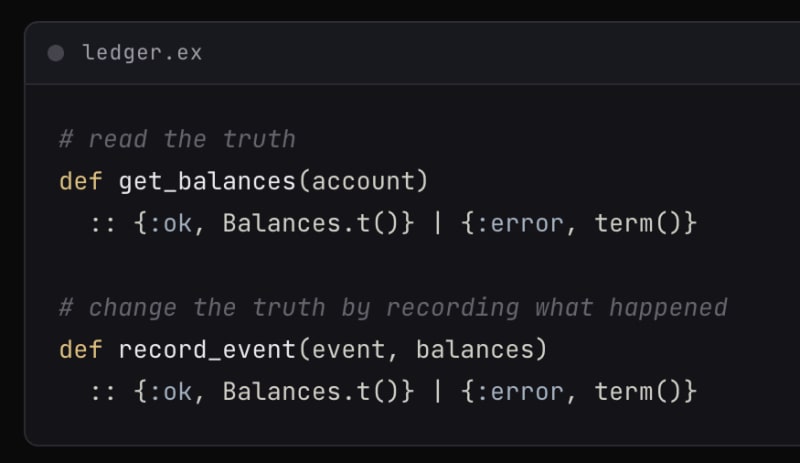Click the def keyword before record_event
Screen dimensions: 800x463
point(81,350)
